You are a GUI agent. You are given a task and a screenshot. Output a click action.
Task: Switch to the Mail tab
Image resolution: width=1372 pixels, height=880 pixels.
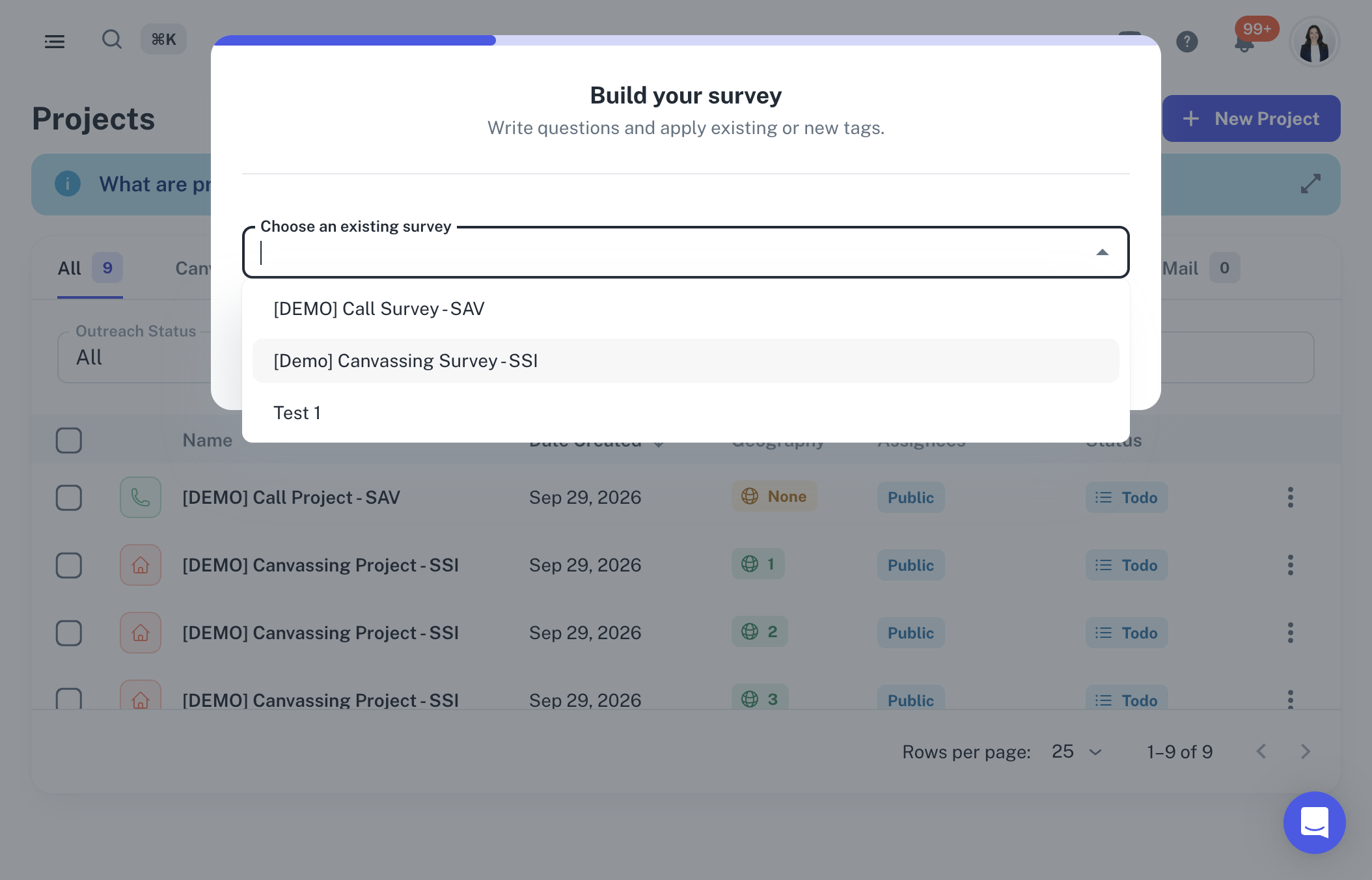(1201, 268)
